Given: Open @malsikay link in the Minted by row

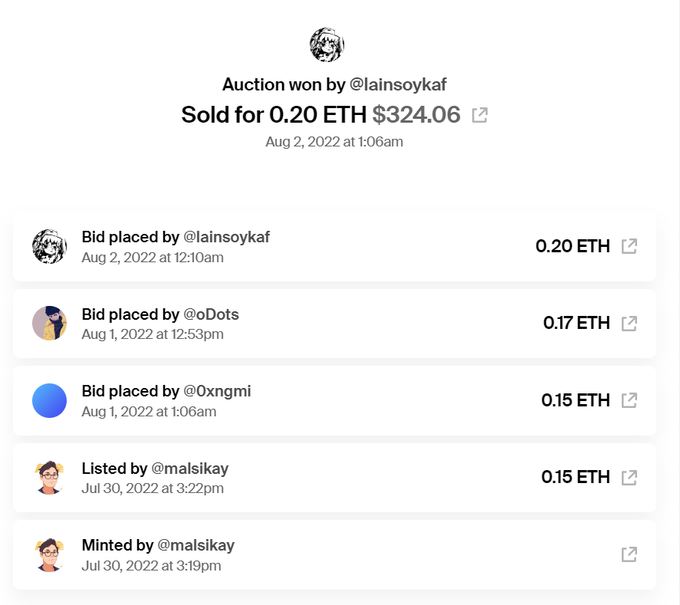Looking at the screenshot, I should pyautogui.click(x=197, y=545).
